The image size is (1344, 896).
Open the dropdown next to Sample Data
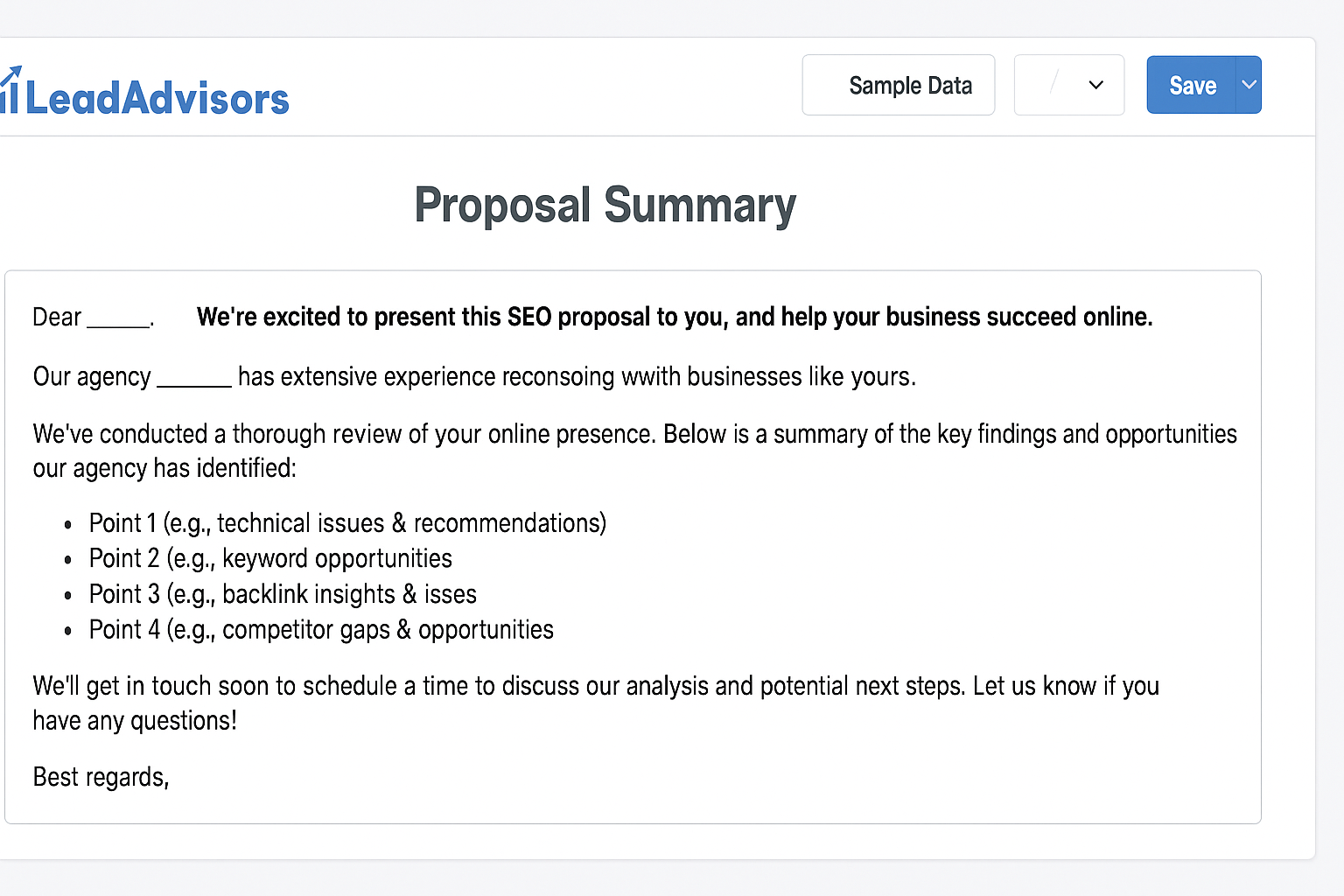pos(1068,85)
